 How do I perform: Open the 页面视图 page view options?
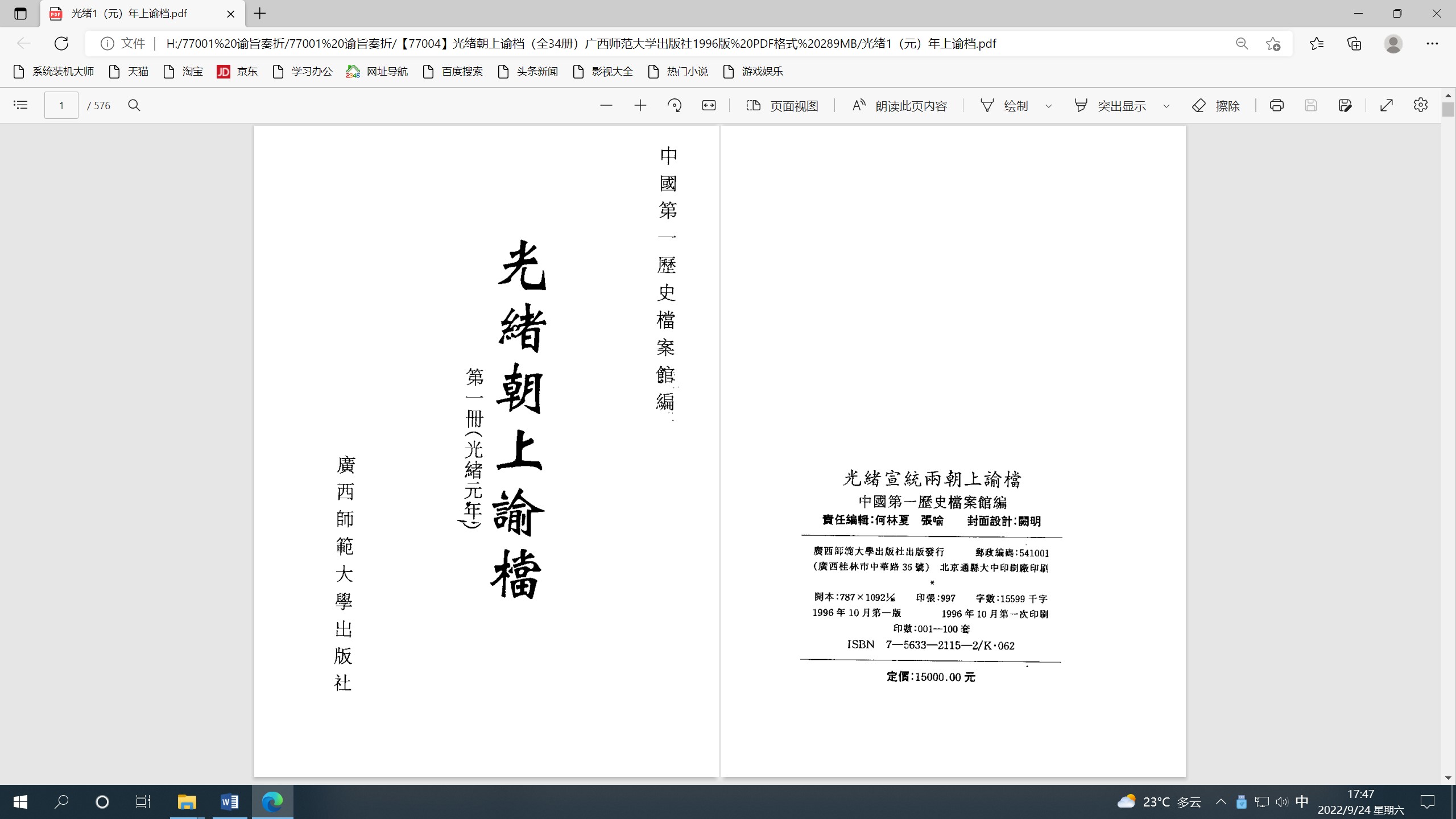(782, 105)
